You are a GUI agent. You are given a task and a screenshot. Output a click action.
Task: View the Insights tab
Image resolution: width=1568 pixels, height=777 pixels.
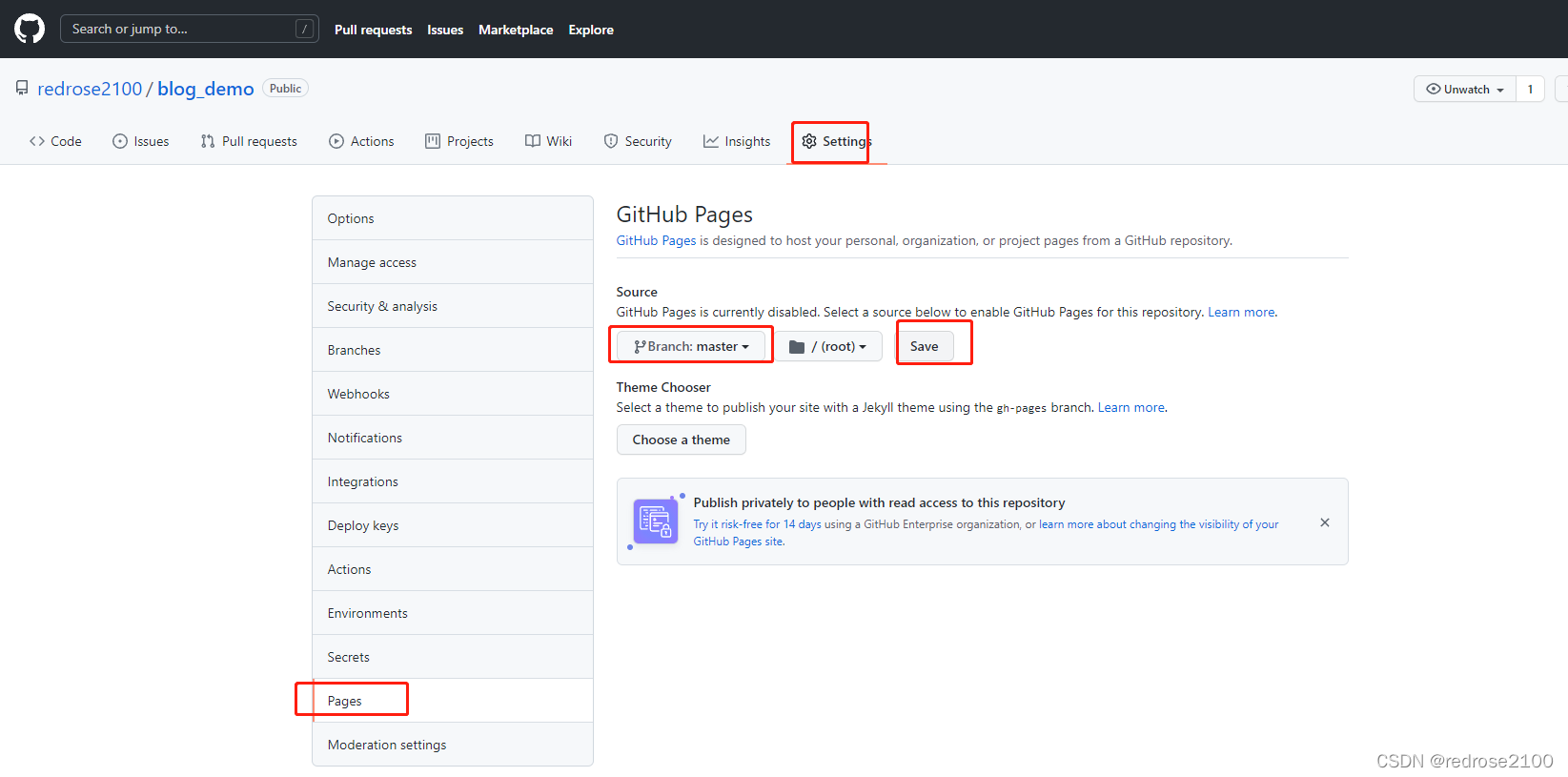pos(737,141)
